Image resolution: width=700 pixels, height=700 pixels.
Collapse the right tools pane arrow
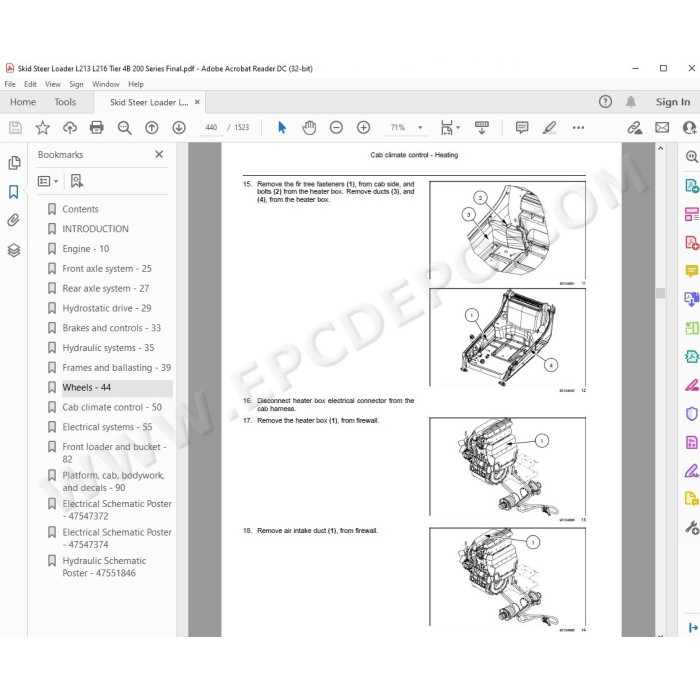point(693,628)
